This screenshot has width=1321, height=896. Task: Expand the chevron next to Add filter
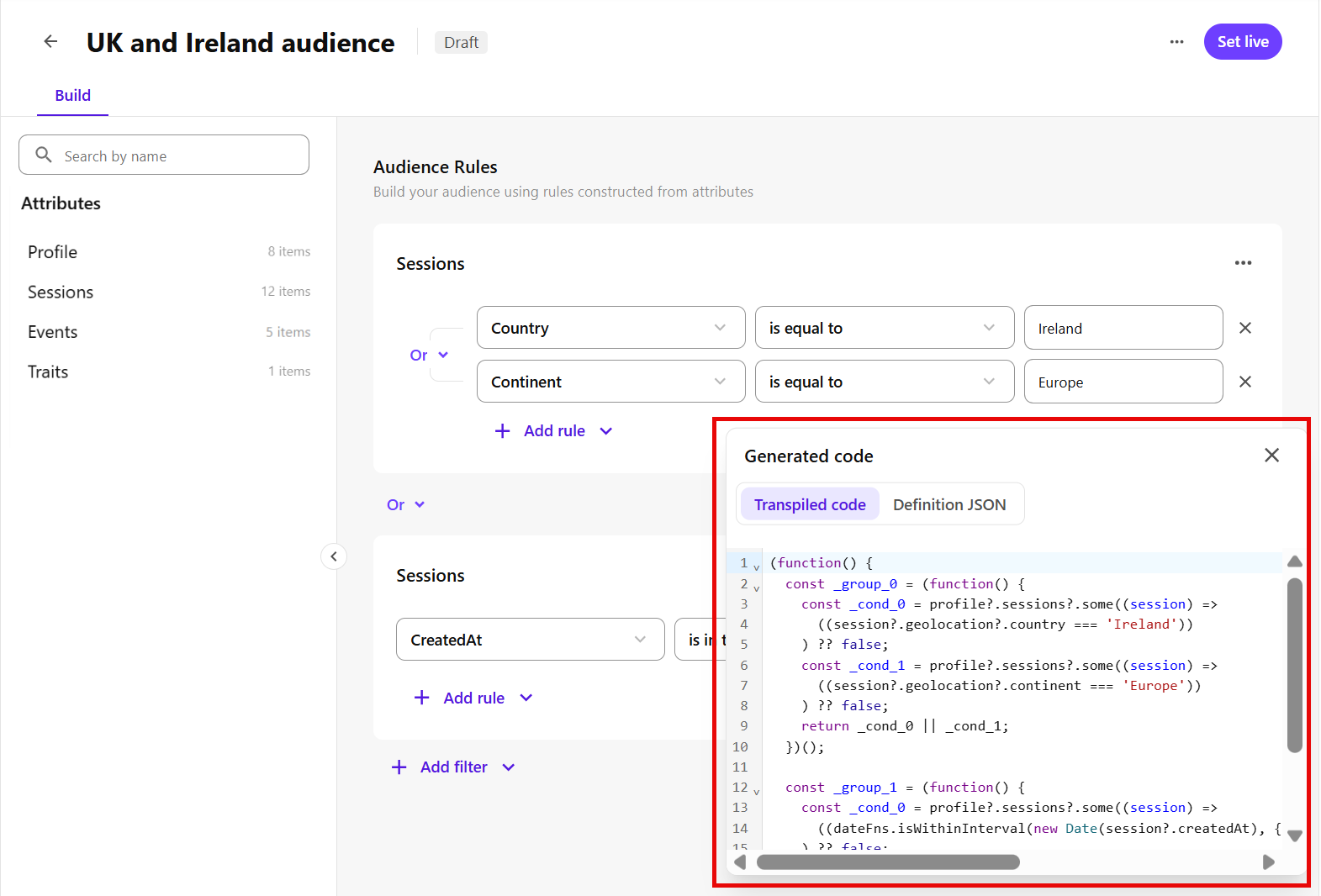pos(509,767)
